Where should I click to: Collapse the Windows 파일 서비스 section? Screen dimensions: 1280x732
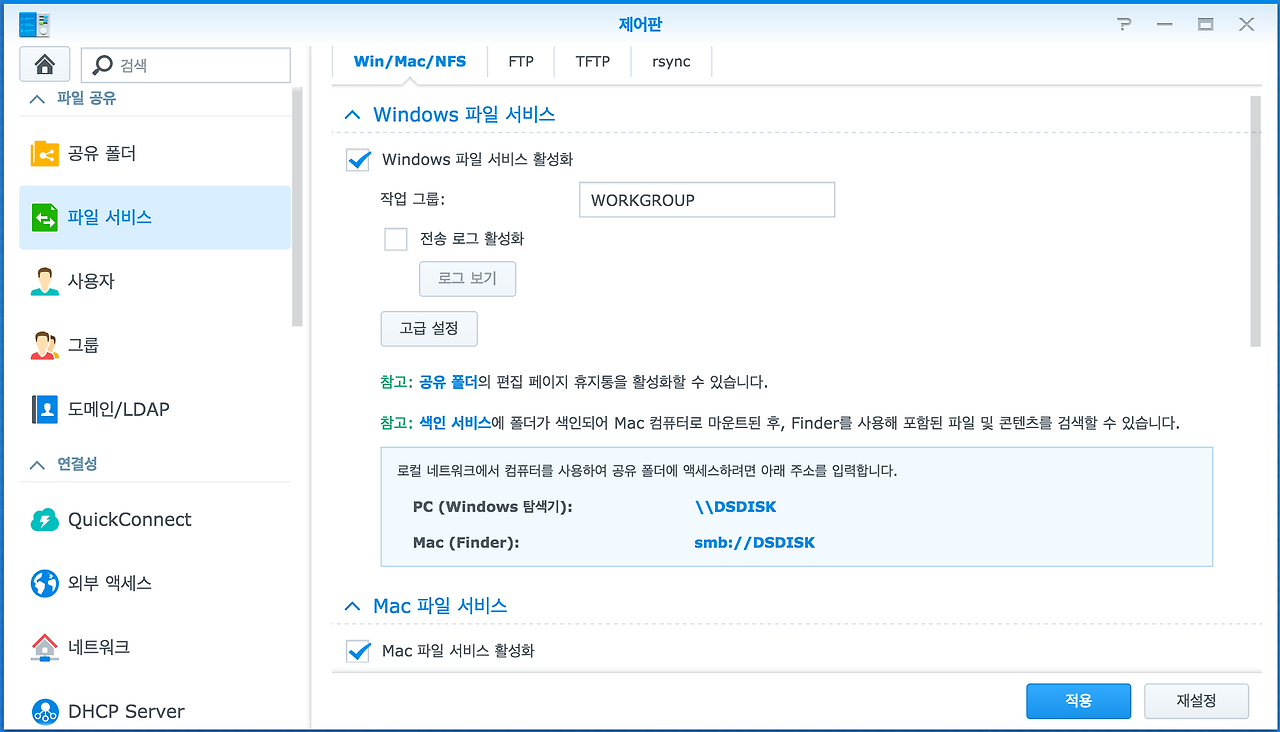(x=352, y=114)
